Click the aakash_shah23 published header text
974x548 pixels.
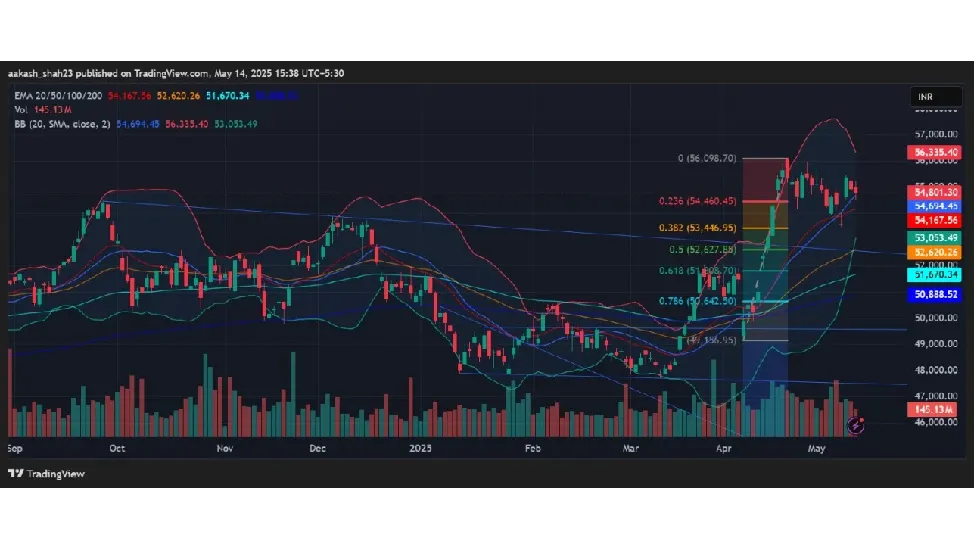pyautogui.click(x=176, y=73)
